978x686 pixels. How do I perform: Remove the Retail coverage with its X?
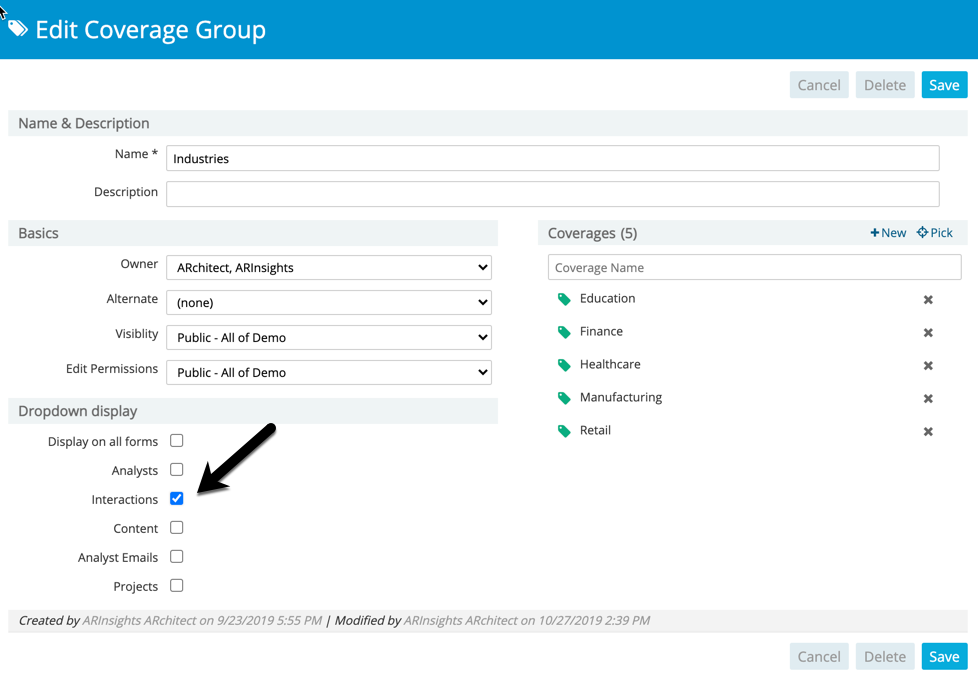[x=928, y=432]
